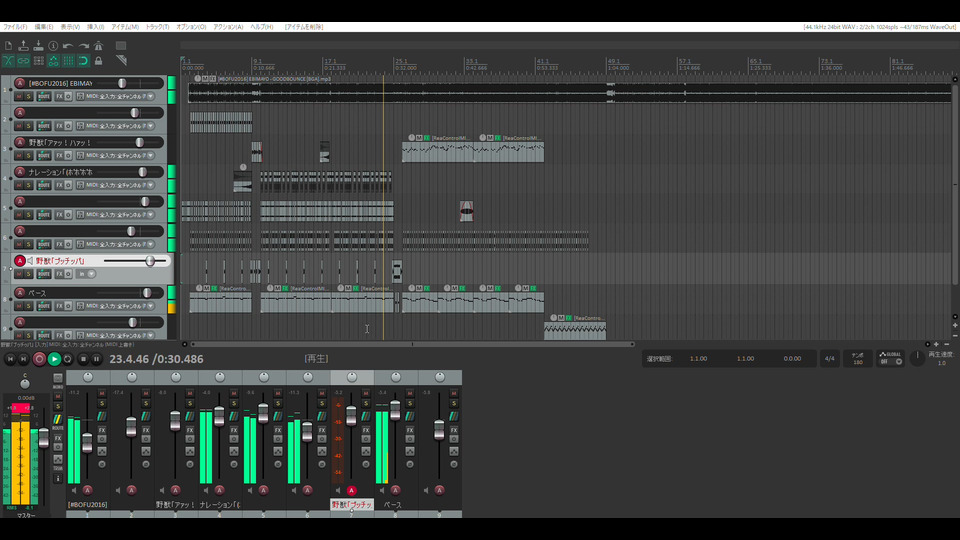Click the GLOBAL automation override button

[x=889, y=358]
